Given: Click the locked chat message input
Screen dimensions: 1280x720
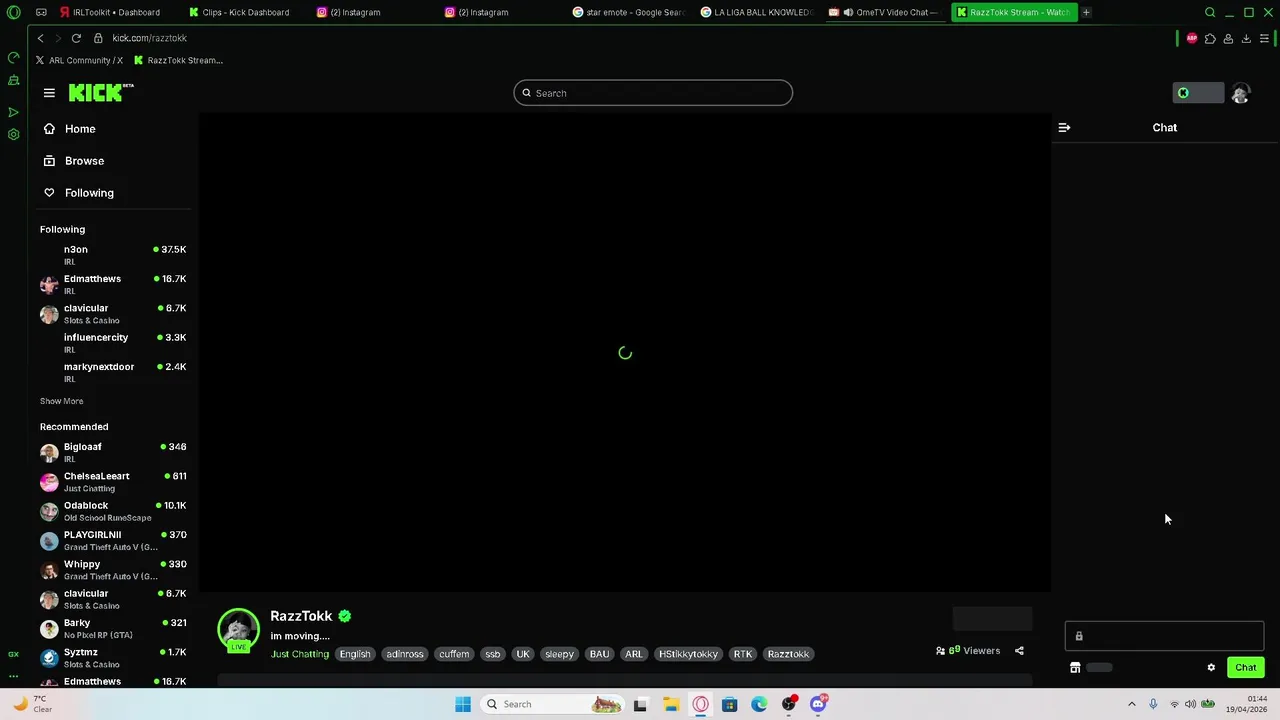Looking at the screenshot, I should click(x=1164, y=636).
